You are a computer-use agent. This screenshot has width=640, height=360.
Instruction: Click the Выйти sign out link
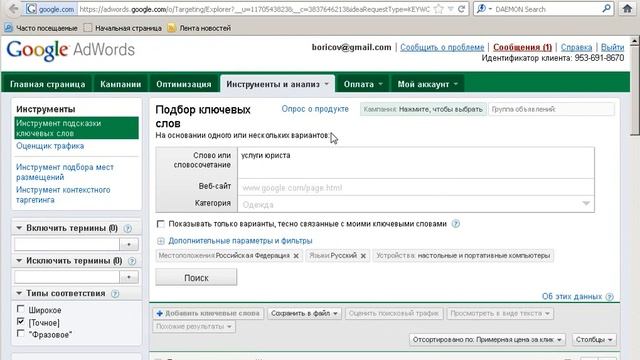(612, 47)
